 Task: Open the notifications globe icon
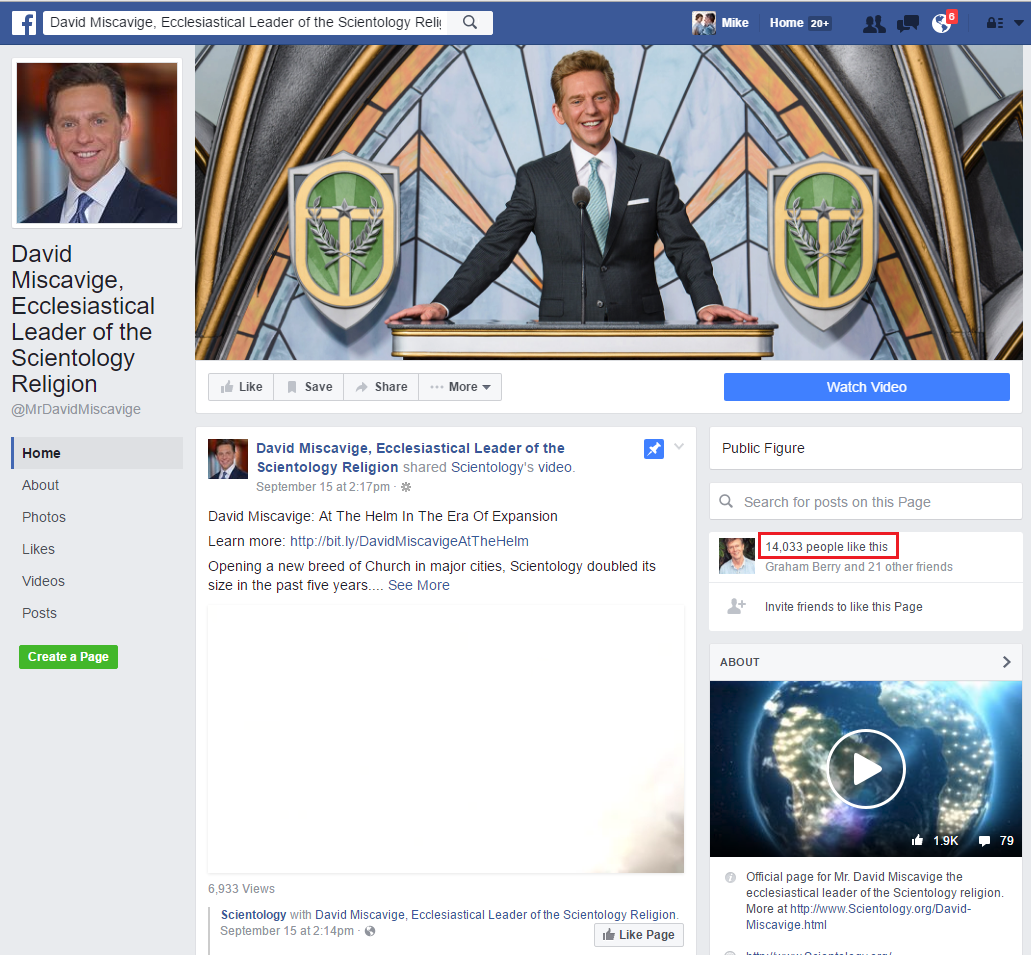942,24
